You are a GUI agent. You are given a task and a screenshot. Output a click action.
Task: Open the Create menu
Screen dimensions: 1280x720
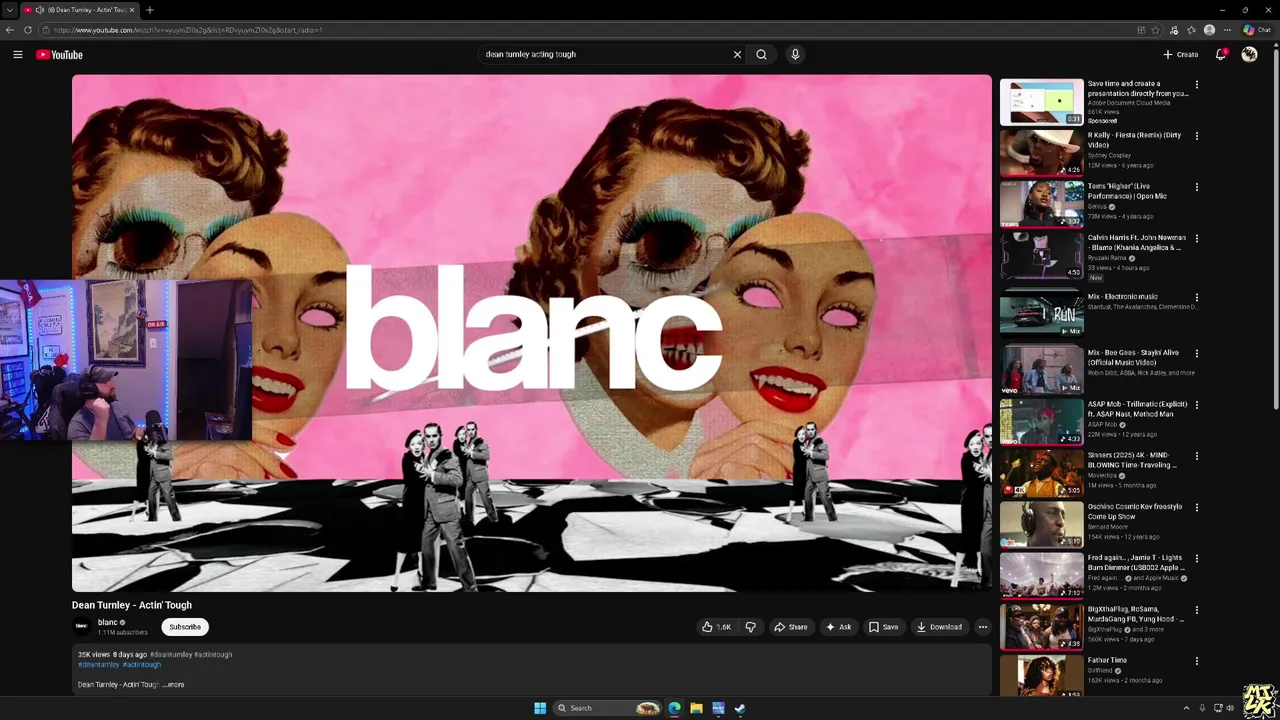coord(1180,55)
